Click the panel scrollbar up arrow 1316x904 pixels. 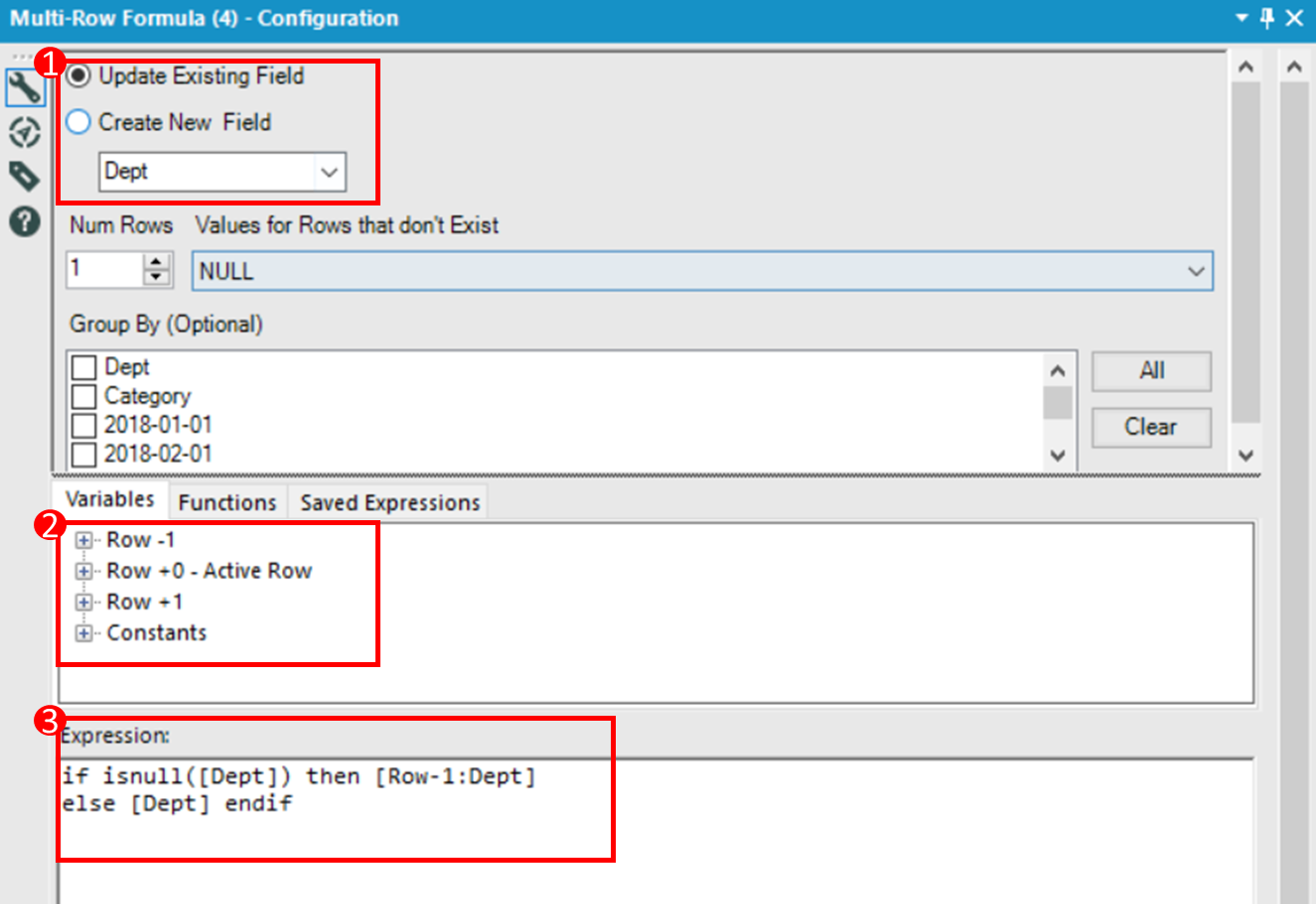[x=1246, y=67]
